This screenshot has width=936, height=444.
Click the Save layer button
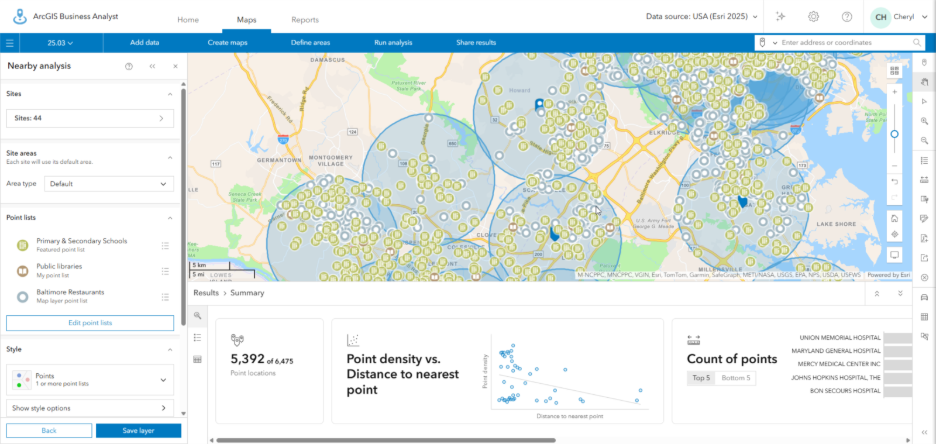click(138, 431)
